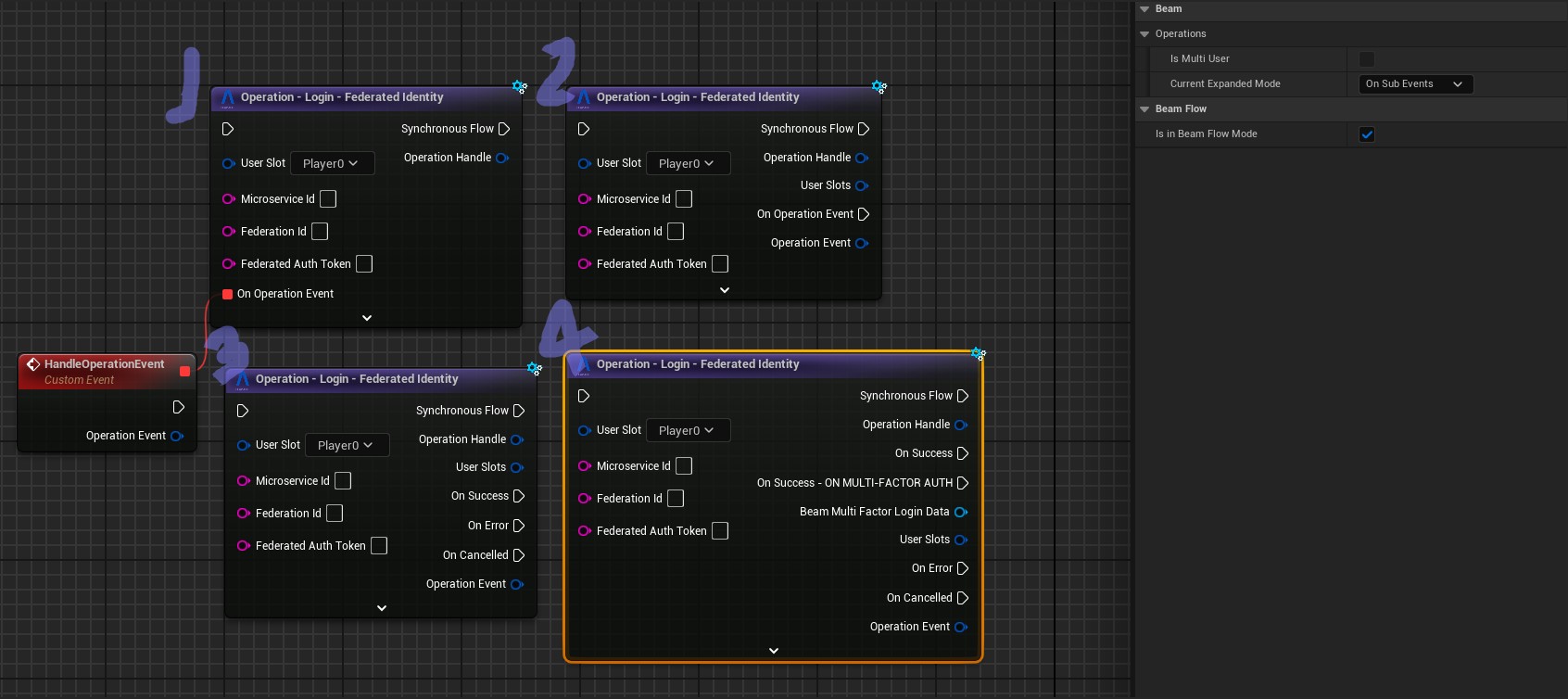Viewport: 1568px width, 699px height.
Task: Click Microservice Id input box in node 1
Action: point(328,199)
